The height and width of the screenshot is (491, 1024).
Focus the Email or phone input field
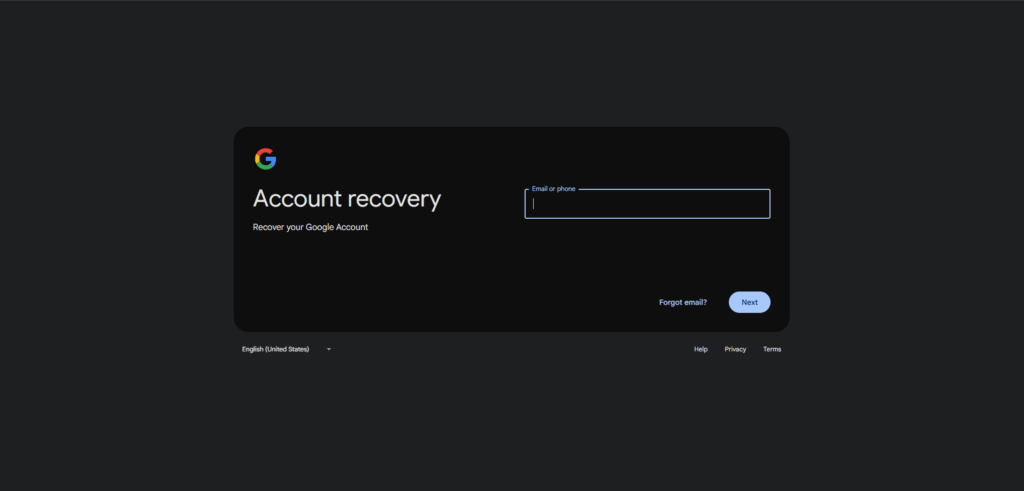pos(647,204)
